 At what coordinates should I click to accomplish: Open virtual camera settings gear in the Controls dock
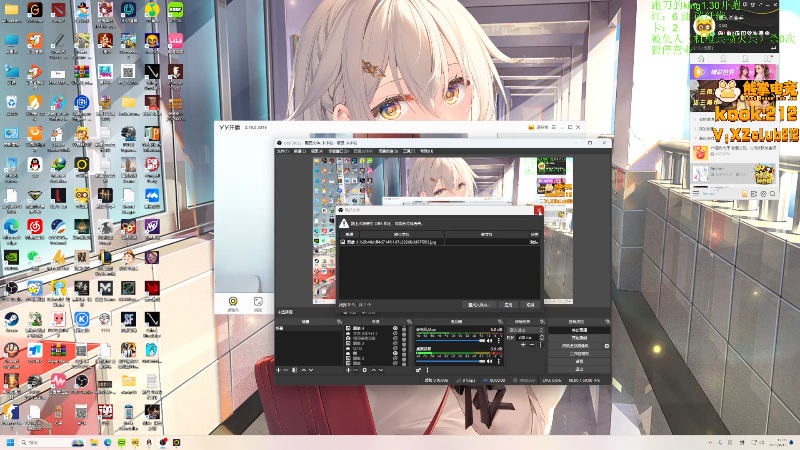[607, 346]
